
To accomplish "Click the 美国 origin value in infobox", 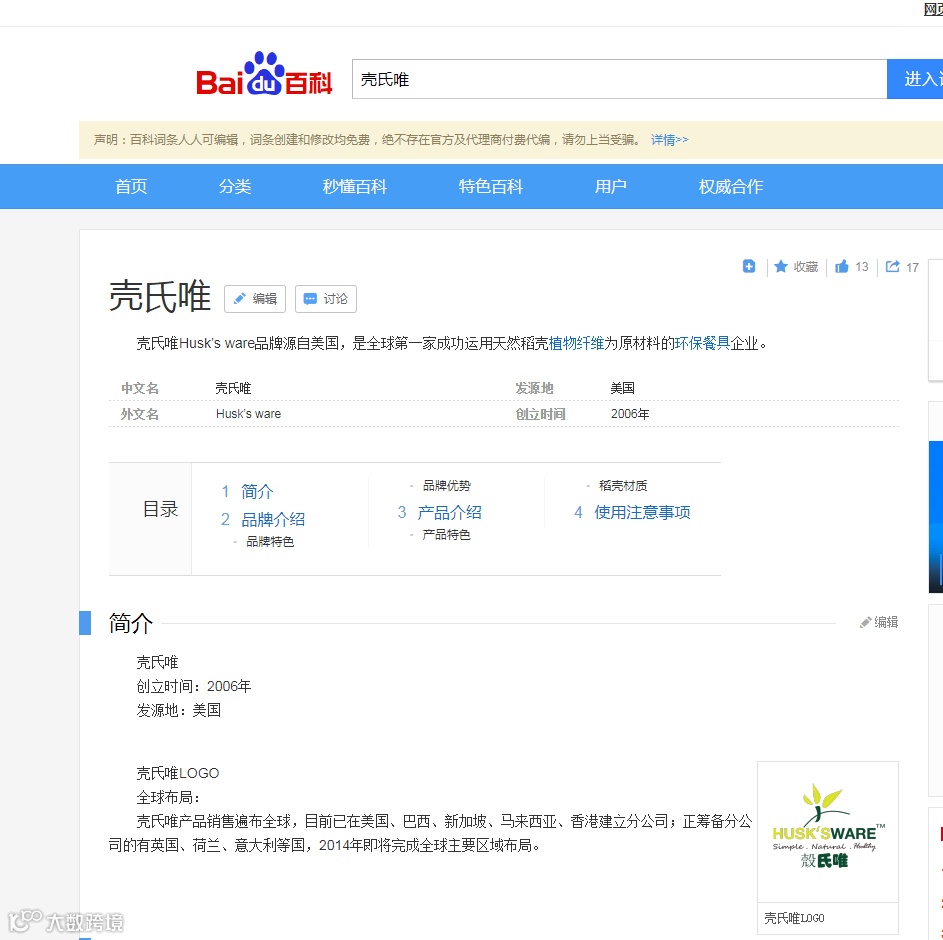I will [x=622, y=388].
